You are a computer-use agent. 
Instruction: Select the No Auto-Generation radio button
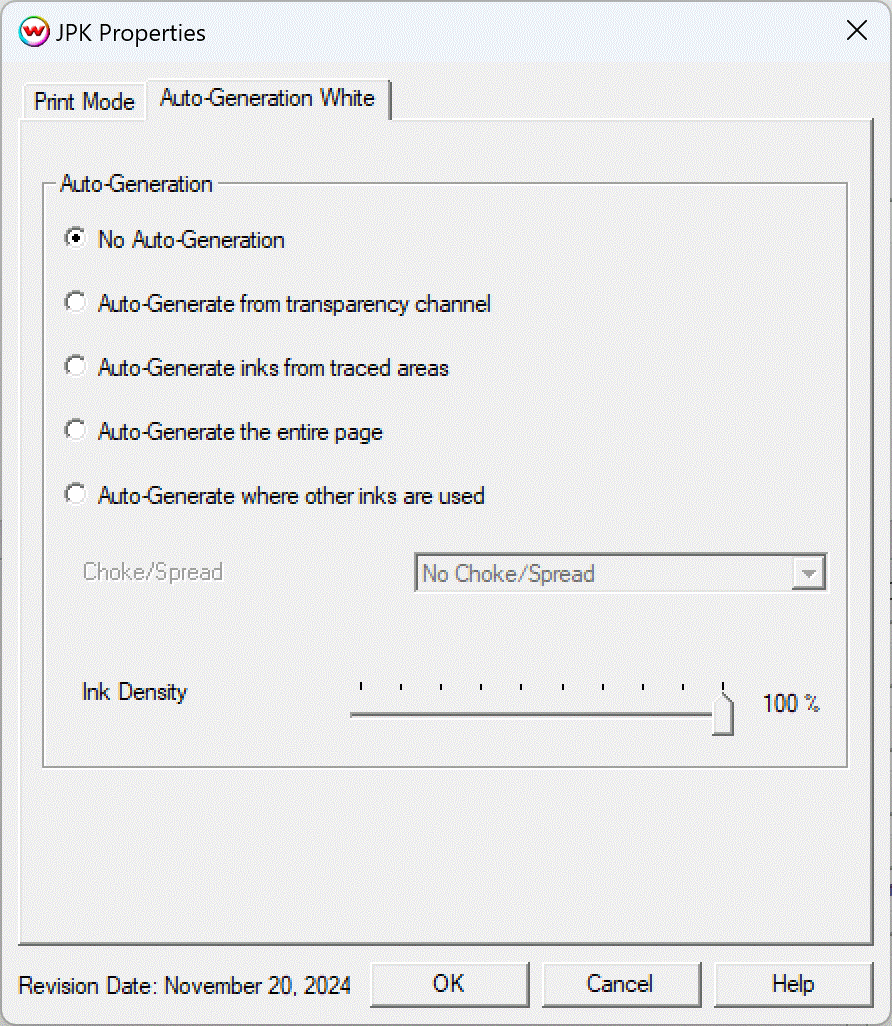[x=75, y=239]
